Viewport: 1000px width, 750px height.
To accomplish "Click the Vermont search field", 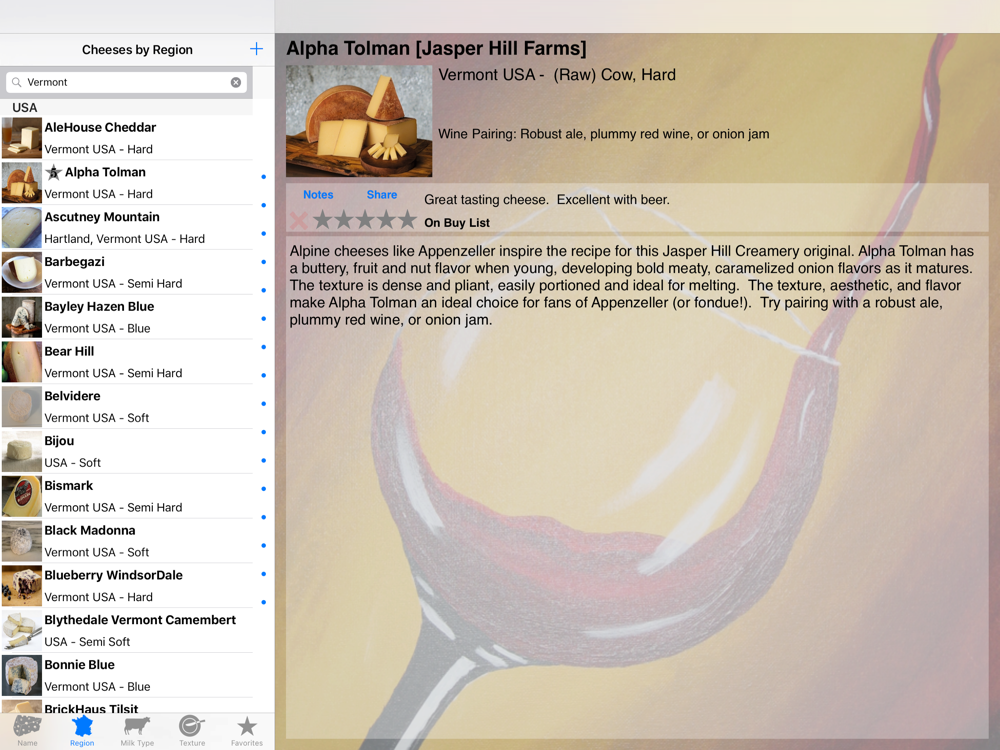I will click(x=126, y=82).
